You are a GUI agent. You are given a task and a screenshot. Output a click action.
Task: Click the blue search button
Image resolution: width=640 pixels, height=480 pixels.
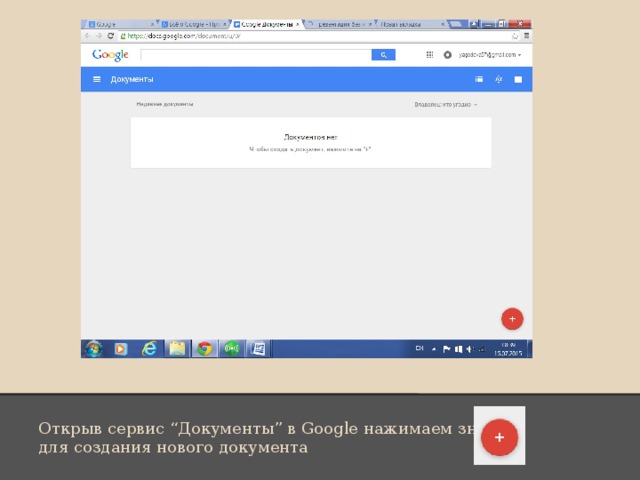[x=383, y=55]
